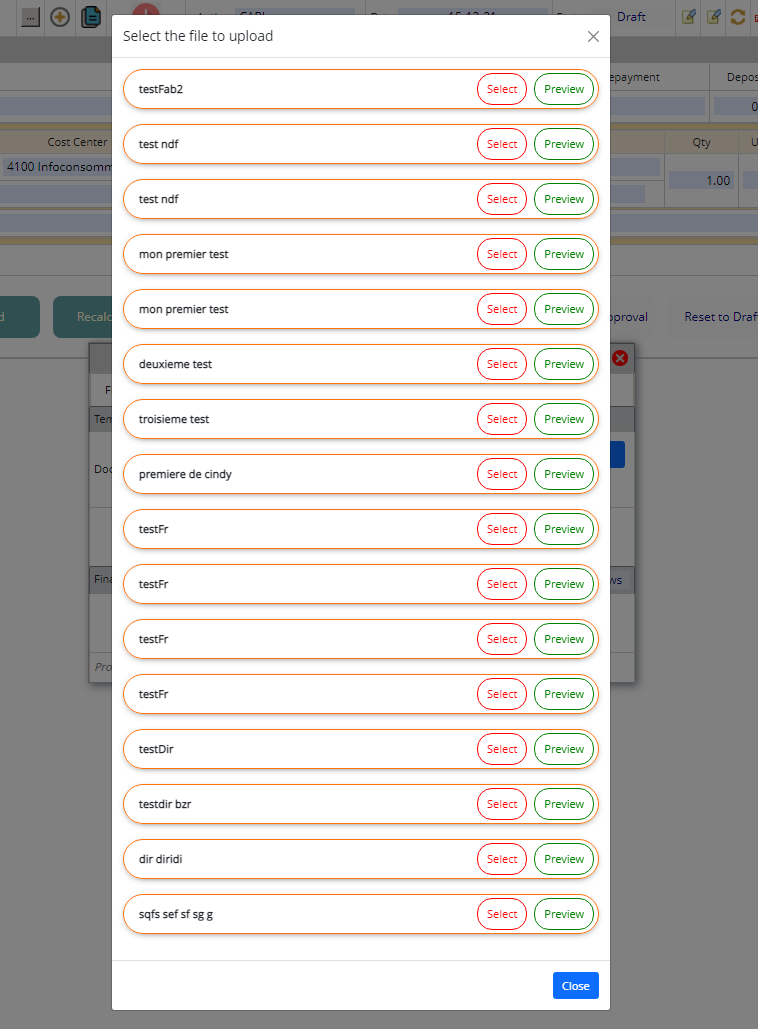This screenshot has height=1029, width=758.
Task: Dismiss the upload dialog with the X icon
Action: 593,36
